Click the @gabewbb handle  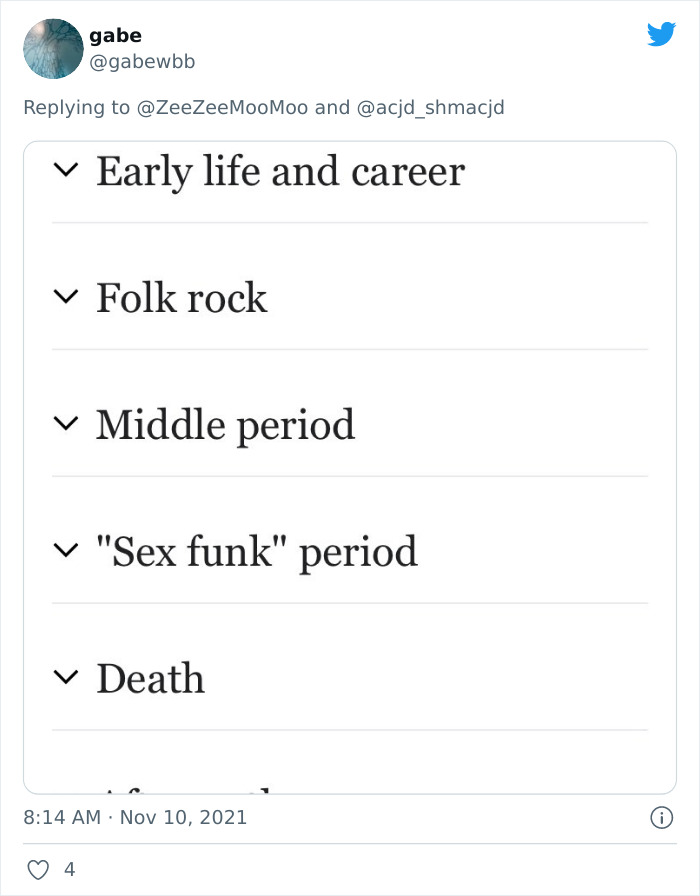(x=145, y=60)
